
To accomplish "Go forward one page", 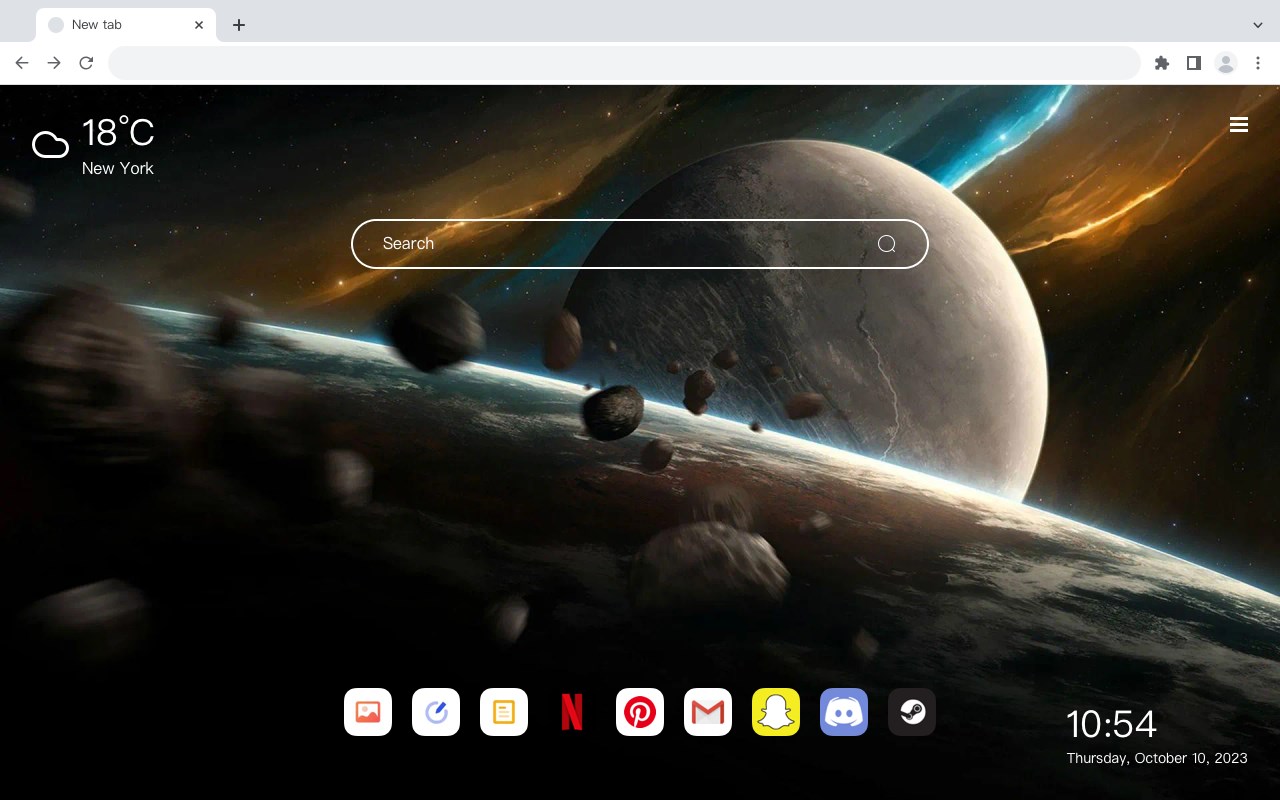I will (54, 63).
